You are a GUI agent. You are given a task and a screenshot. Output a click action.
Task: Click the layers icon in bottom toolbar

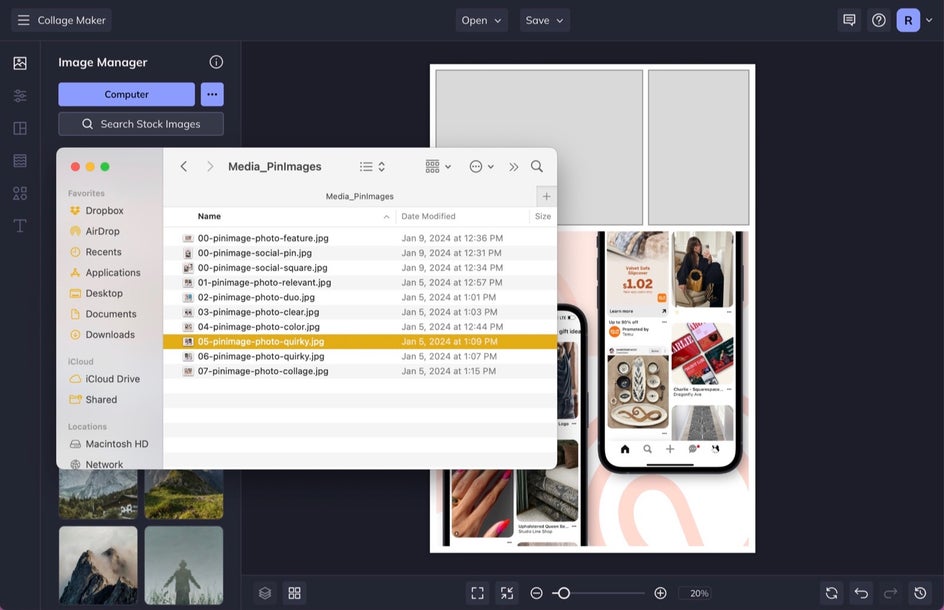pos(265,593)
